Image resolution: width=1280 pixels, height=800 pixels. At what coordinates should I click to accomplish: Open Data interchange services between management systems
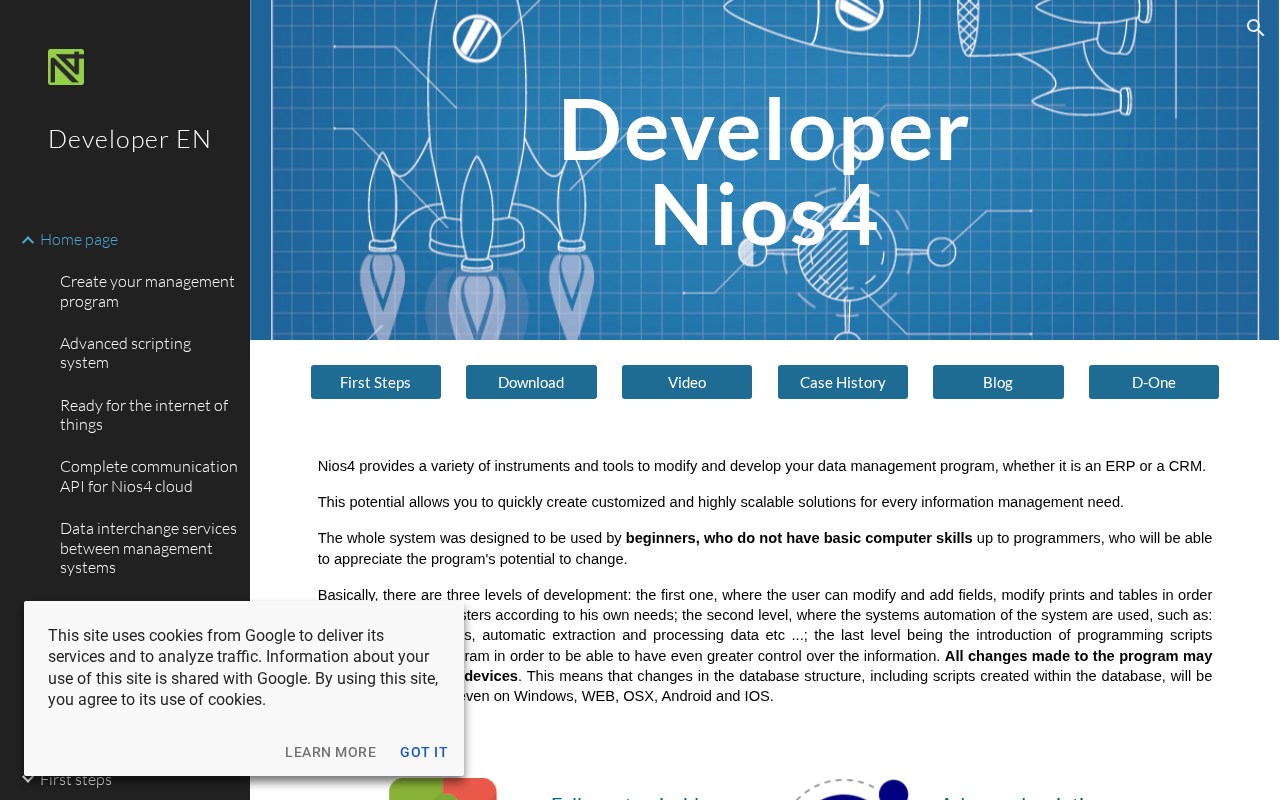pyautogui.click(x=148, y=548)
